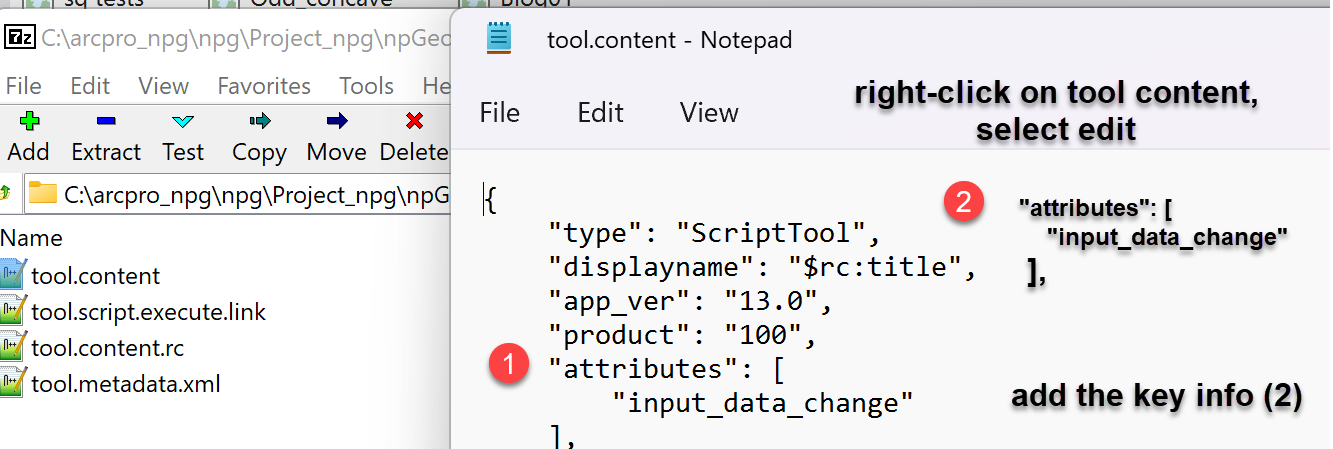Open the 7-Zip File menu
Image resolution: width=1333 pixels, height=449 pixels.
coord(24,86)
